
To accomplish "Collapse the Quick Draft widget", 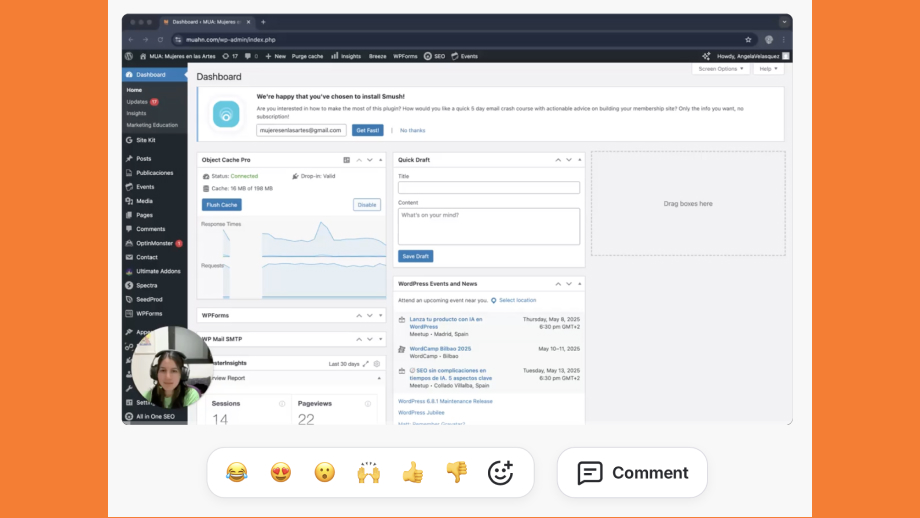I will tap(580, 160).
